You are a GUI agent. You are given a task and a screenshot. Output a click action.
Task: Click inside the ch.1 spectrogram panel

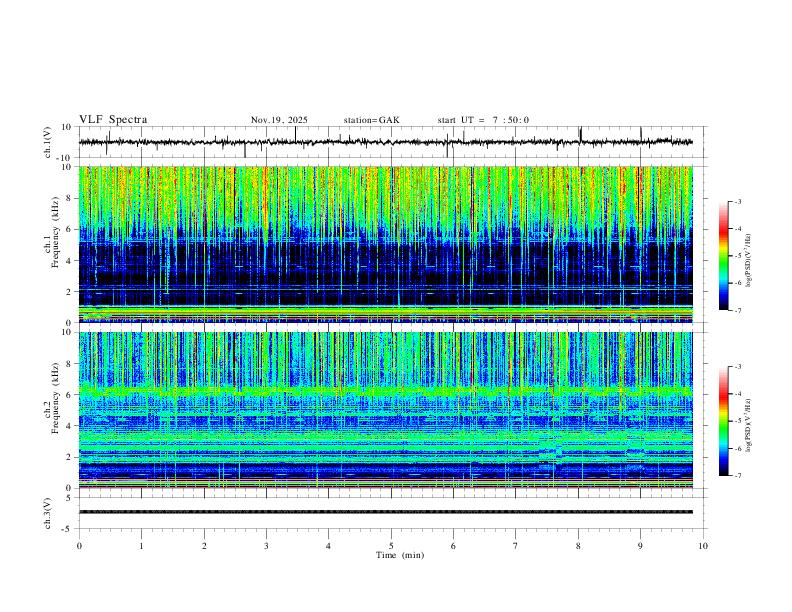(386, 244)
